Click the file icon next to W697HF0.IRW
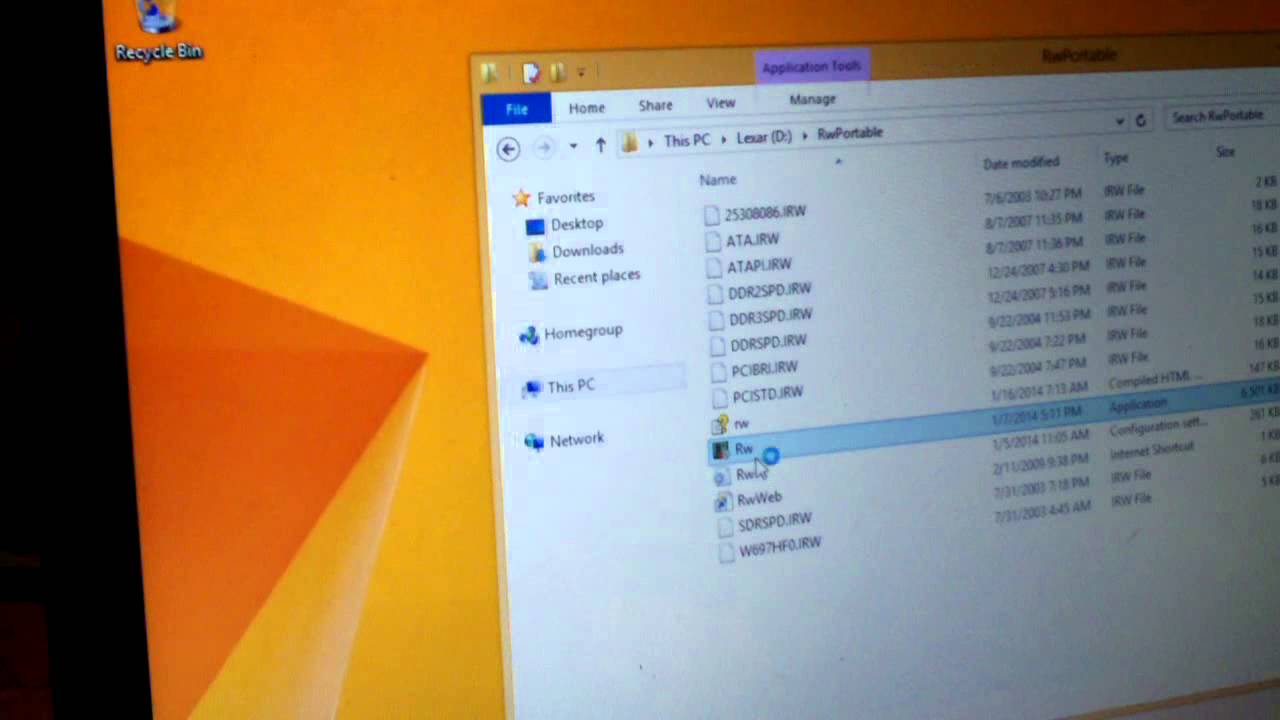The width and height of the screenshot is (1280, 720). (726, 553)
